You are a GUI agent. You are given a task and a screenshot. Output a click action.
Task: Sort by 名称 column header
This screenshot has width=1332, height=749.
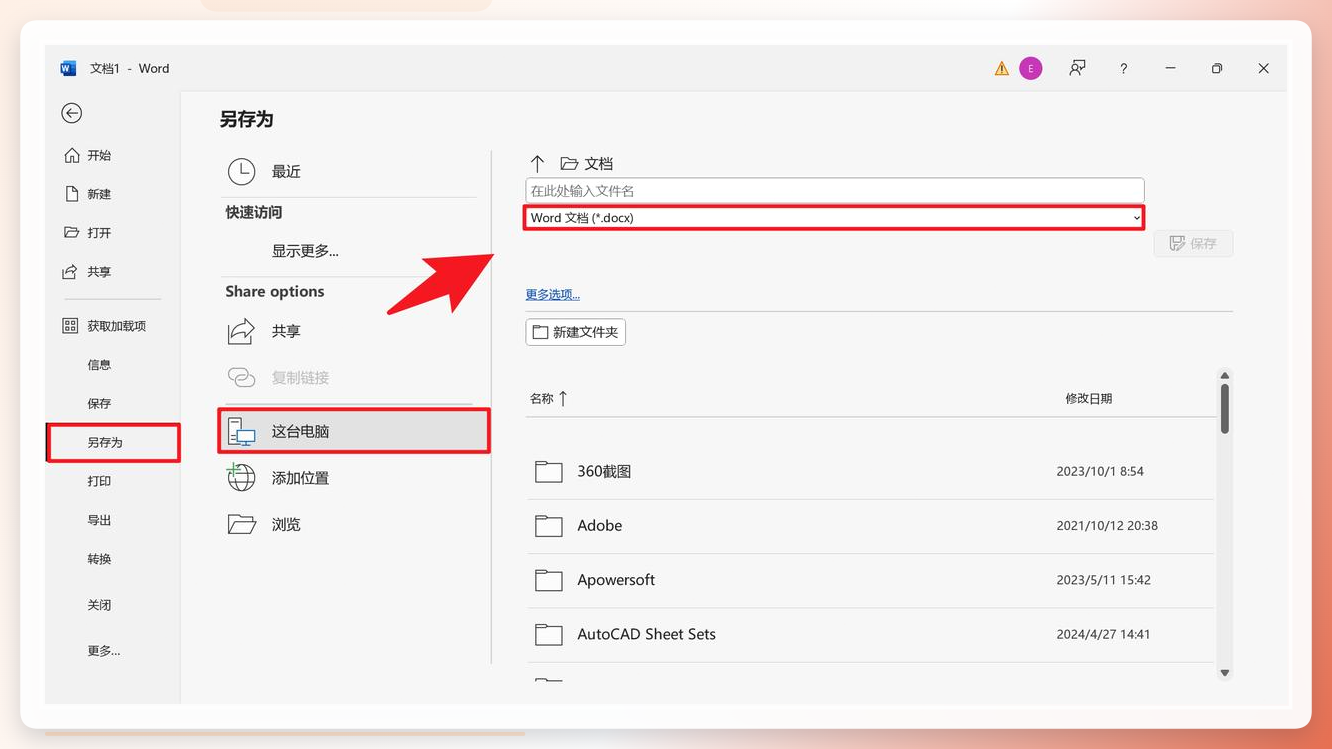tap(548, 398)
